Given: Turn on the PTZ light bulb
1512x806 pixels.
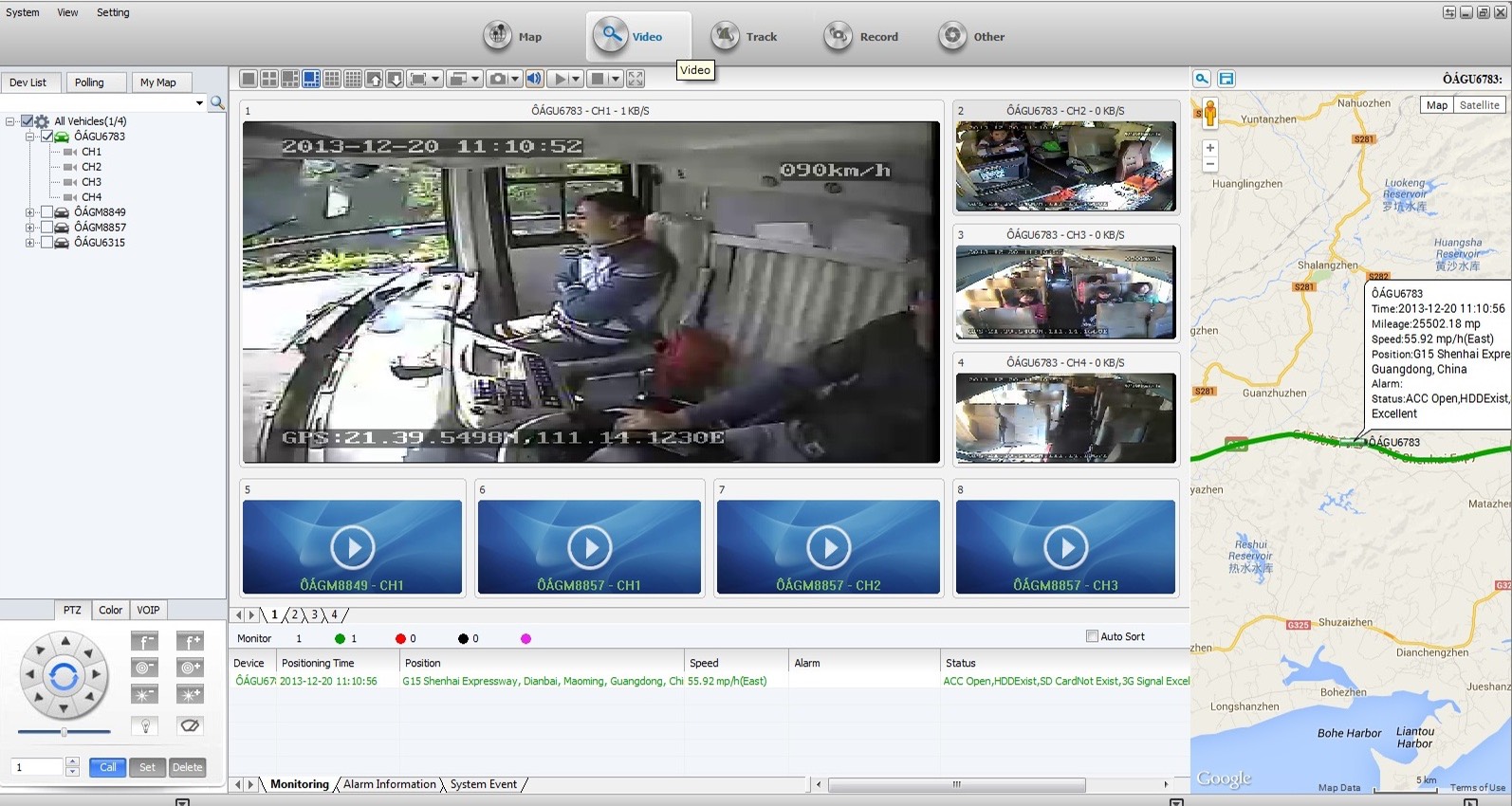Looking at the screenshot, I should [x=144, y=725].
